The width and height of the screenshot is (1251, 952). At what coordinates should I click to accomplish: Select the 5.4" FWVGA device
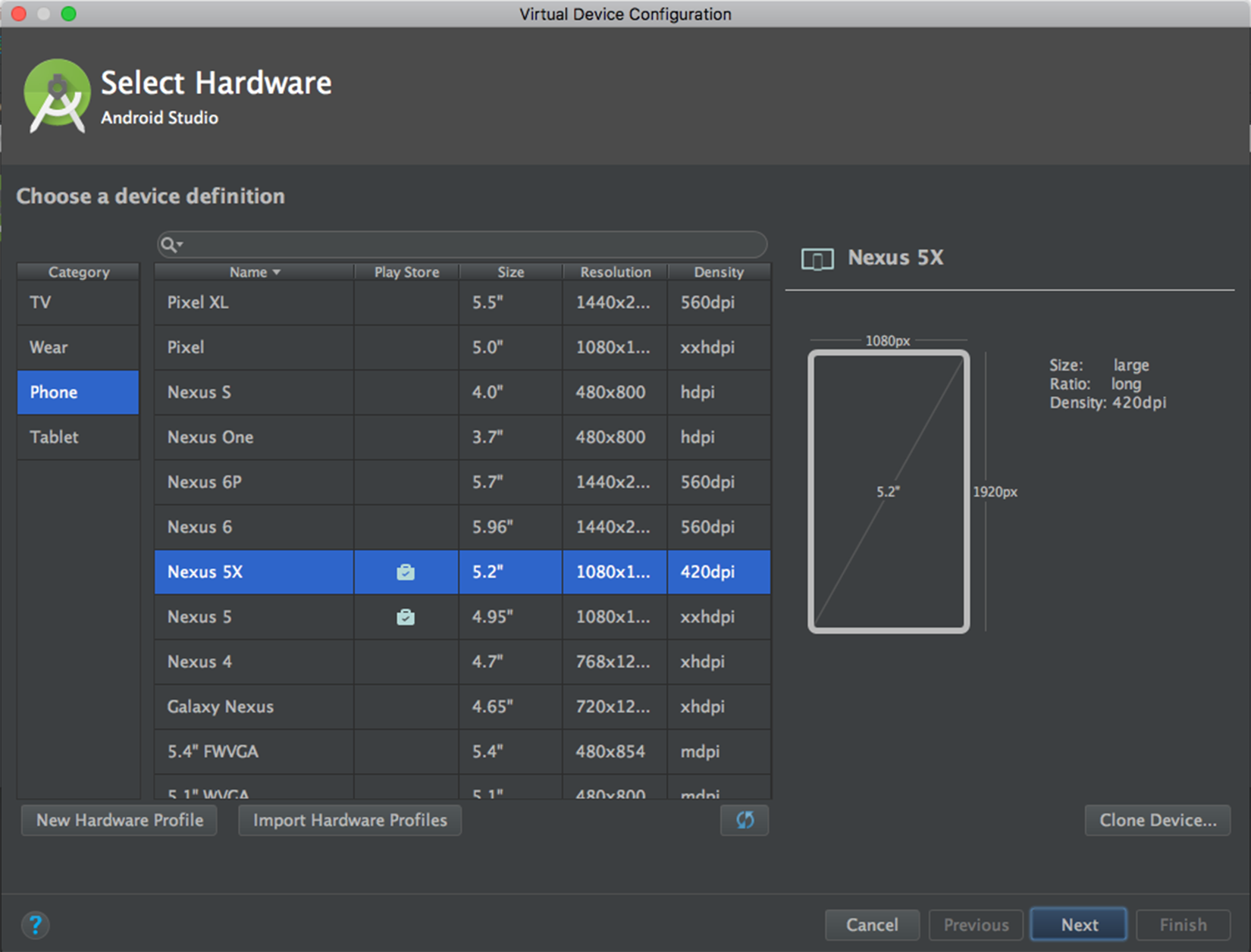pyautogui.click(x=212, y=751)
